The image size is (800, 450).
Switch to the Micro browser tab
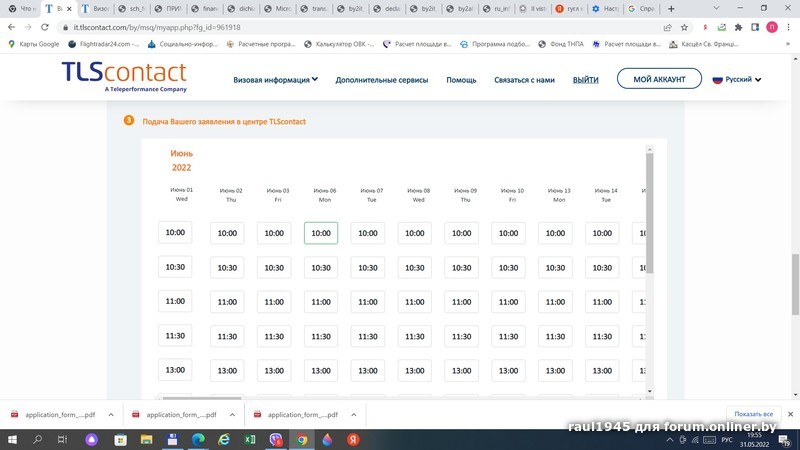pos(279,9)
